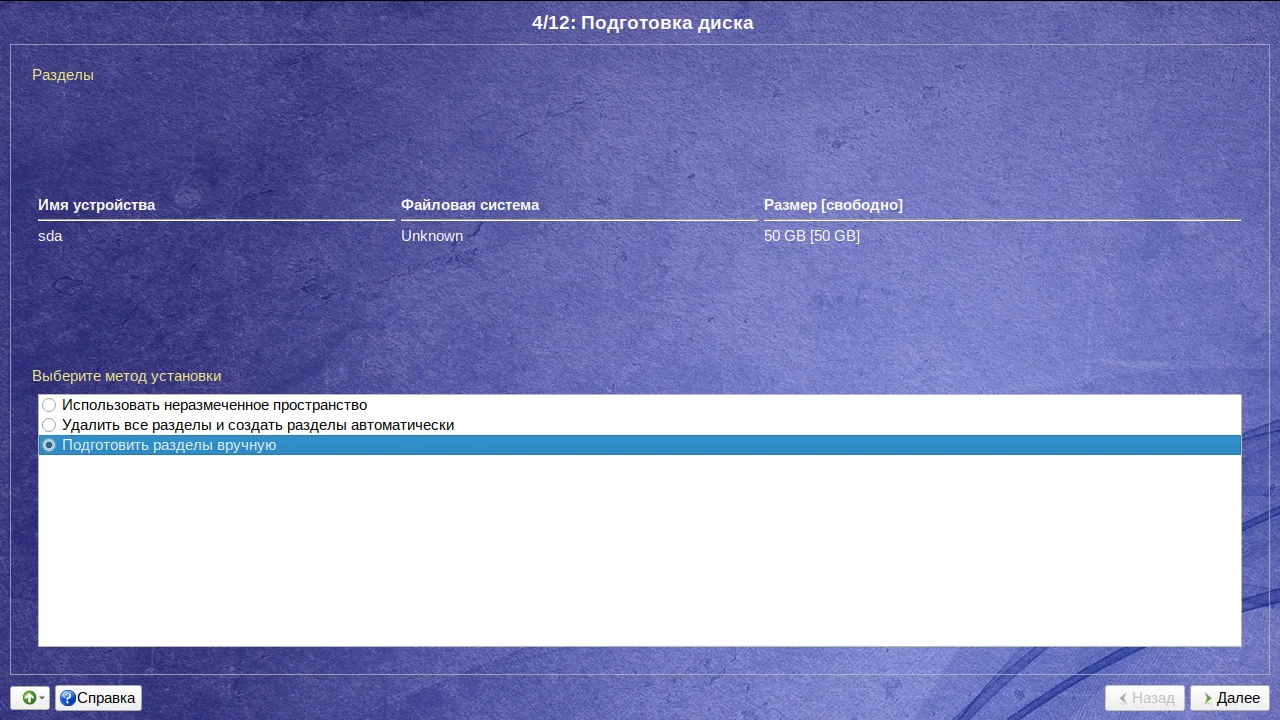
Task: Select the sda device row
Action: [x=639, y=236]
